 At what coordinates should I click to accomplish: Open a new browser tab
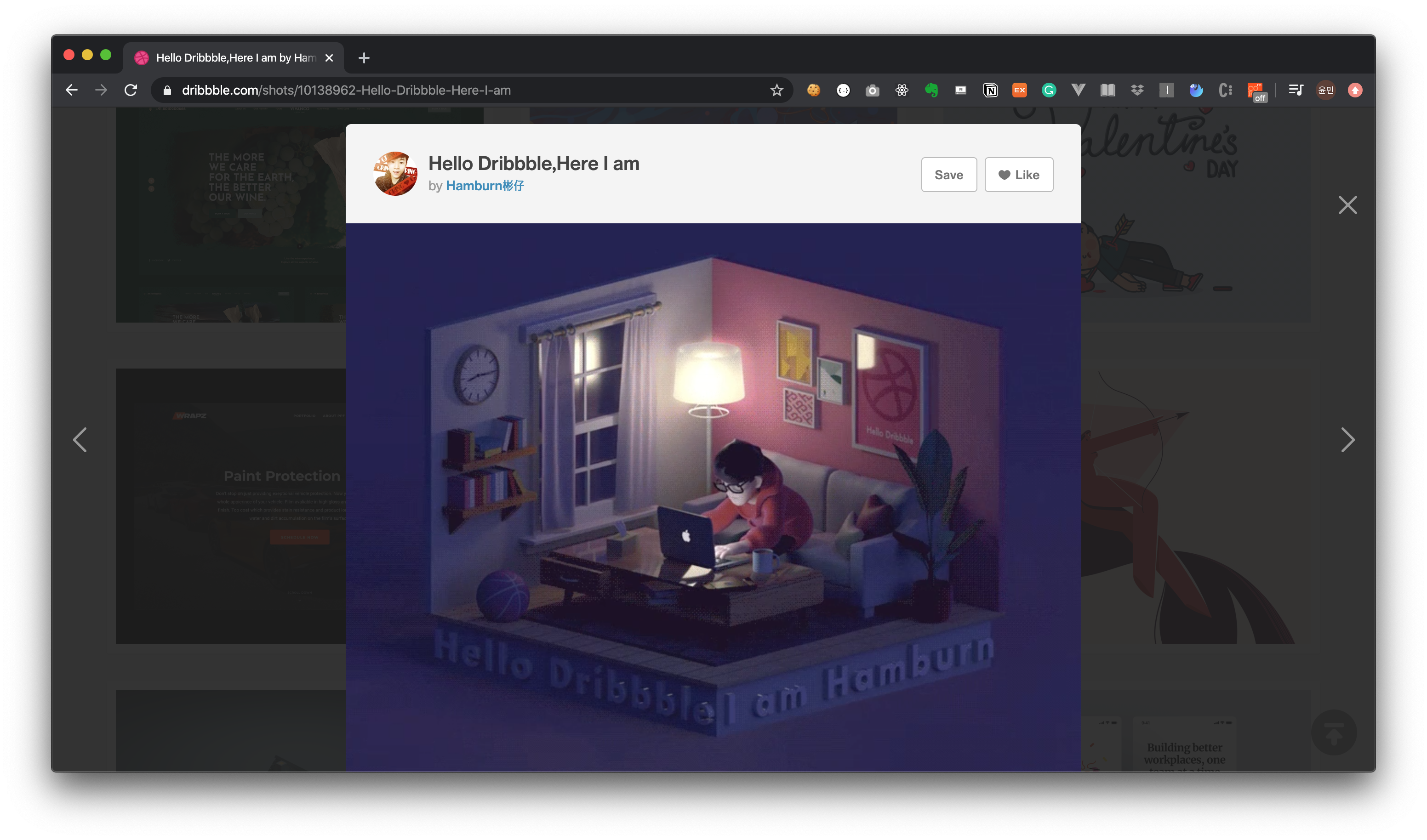click(364, 58)
